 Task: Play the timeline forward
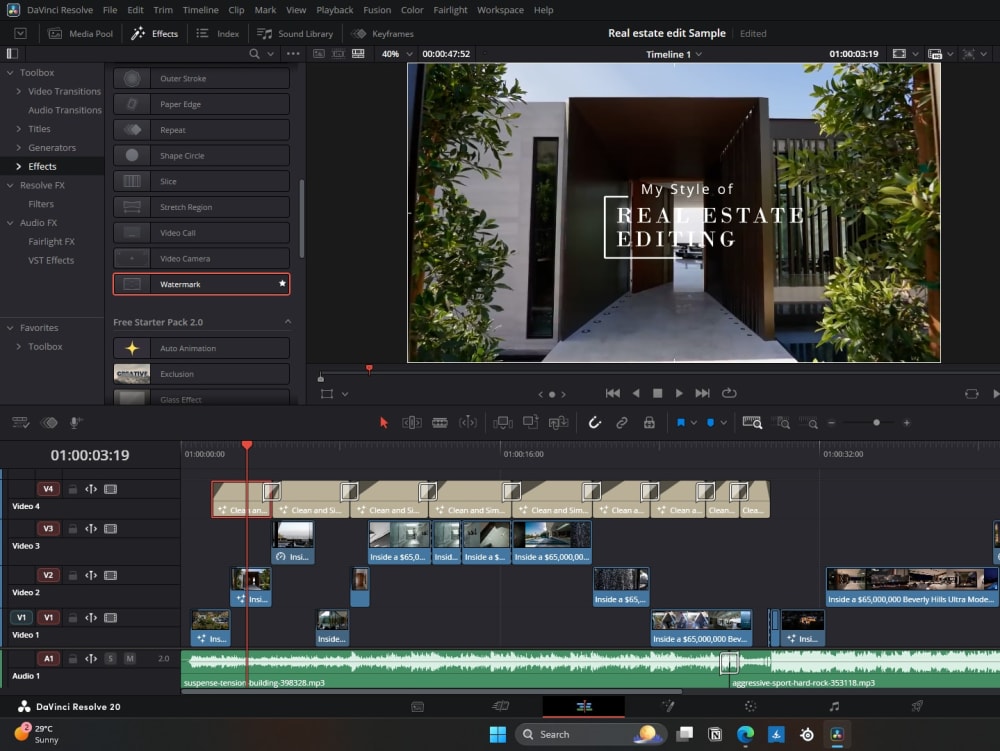(x=679, y=393)
